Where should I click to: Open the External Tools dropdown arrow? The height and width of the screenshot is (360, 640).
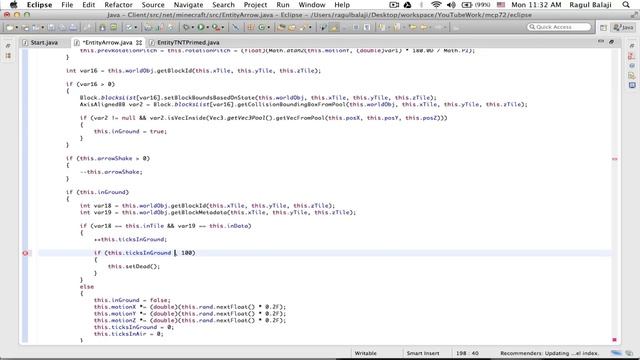(223, 27)
